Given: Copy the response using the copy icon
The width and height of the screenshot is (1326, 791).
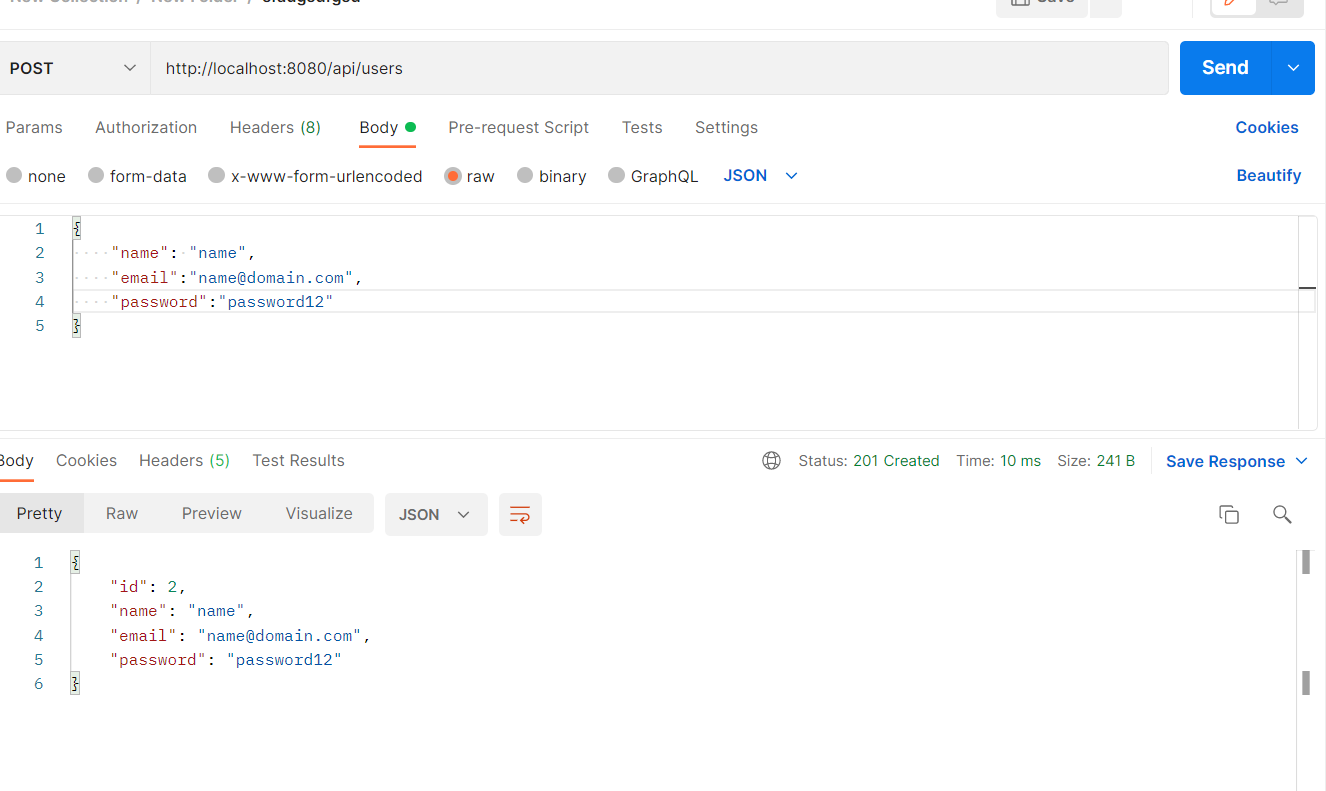Looking at the screenshot, I should pos(1229,514).
